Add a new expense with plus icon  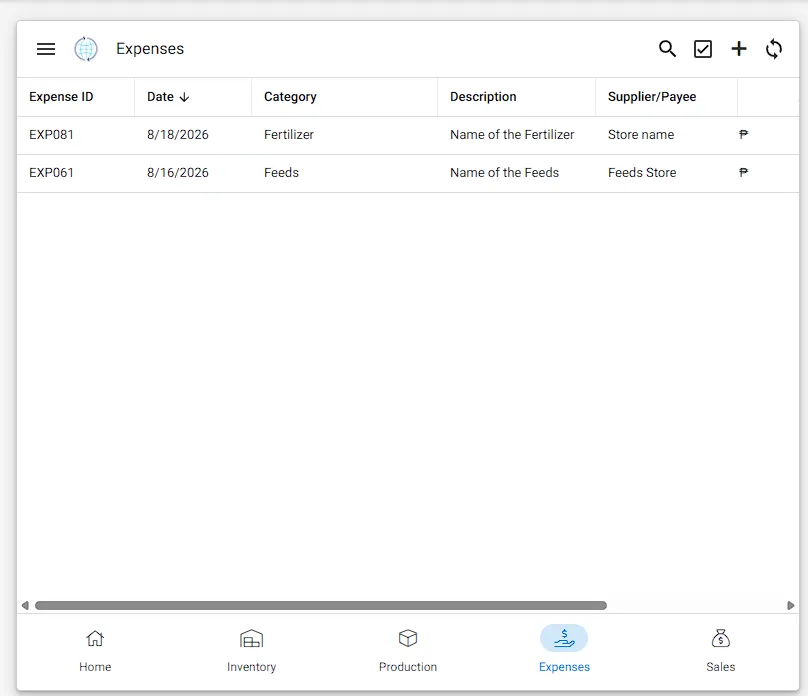click(x=738, y=49)
